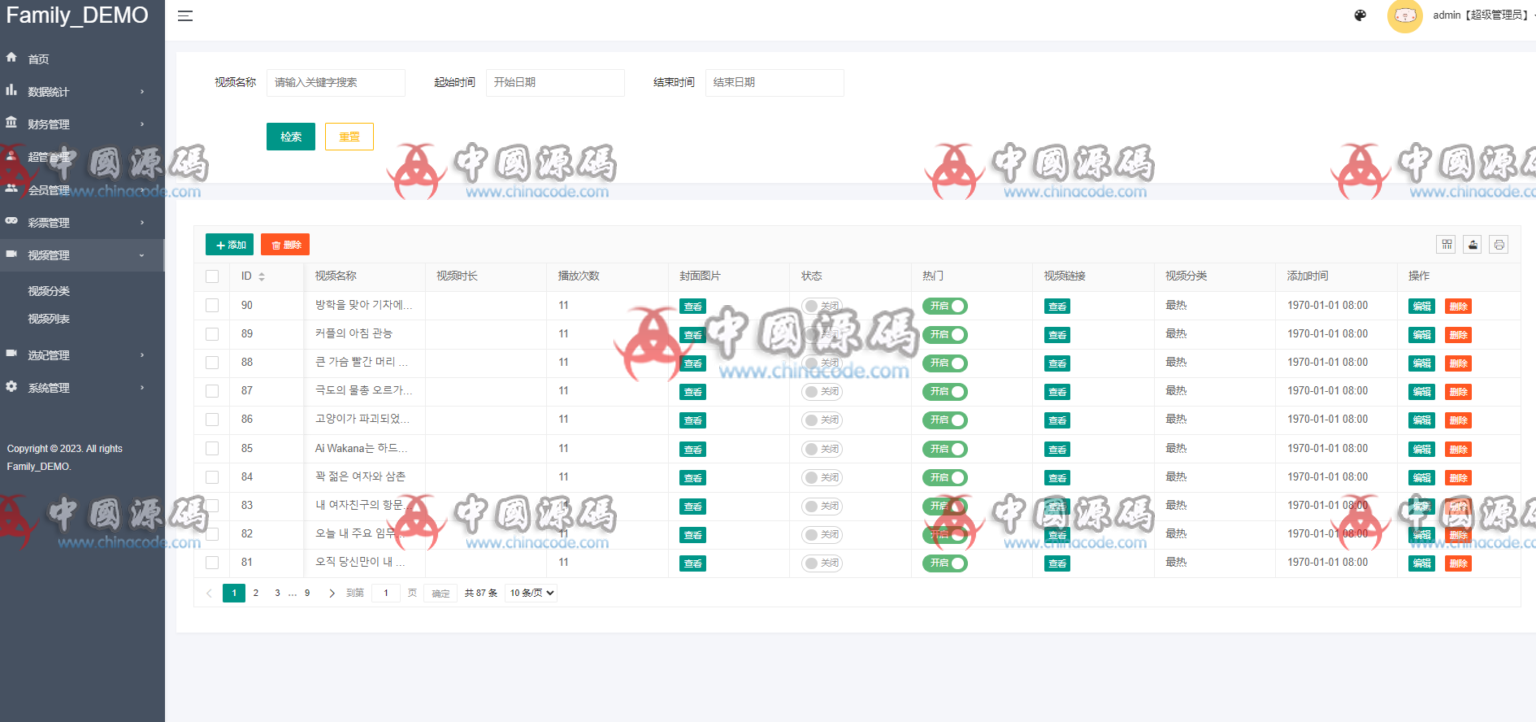Tick the checkbox for ID 81
Viewport: 1536px width, 722px height.
tap(212, 563)
